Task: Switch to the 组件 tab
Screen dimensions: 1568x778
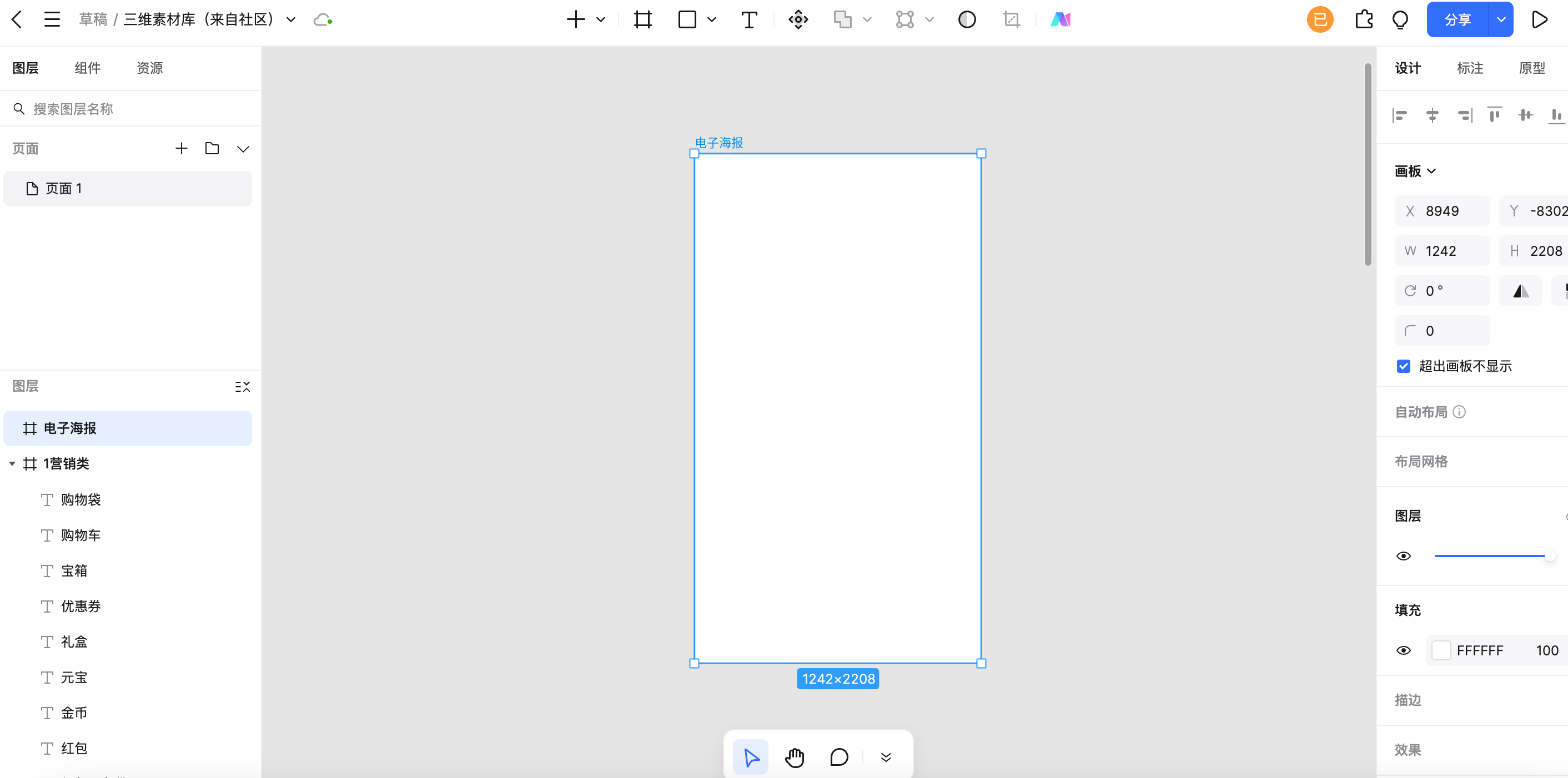Action: point(88,68)
